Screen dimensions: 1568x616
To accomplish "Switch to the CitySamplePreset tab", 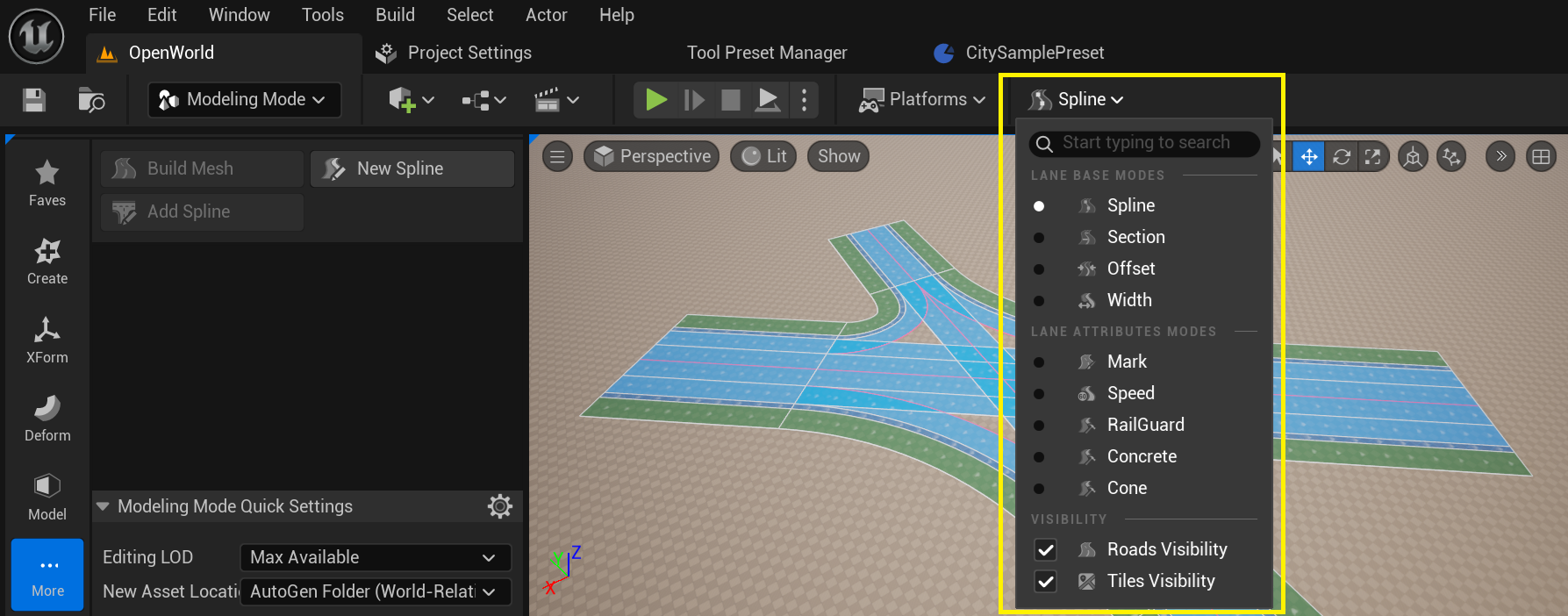I will pos(1019,53).
